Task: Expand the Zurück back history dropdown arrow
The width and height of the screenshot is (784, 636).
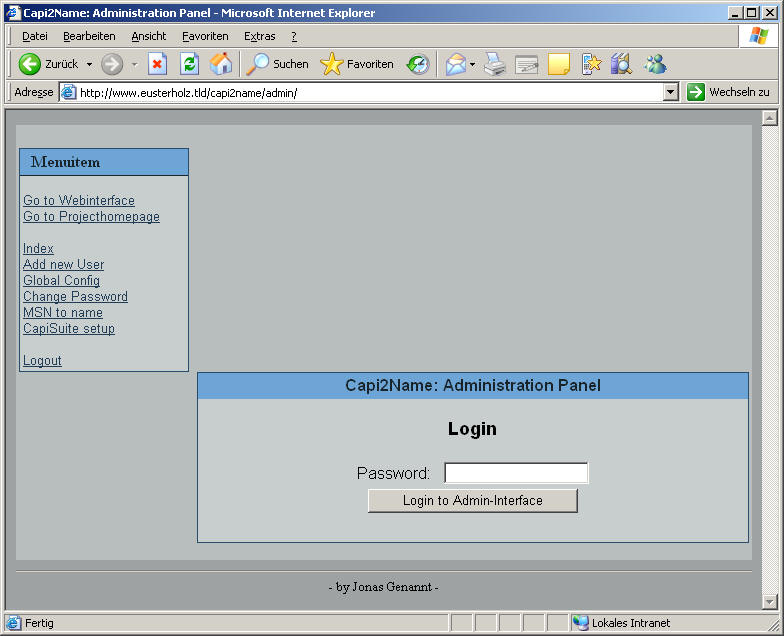Action: pos(89,64)
